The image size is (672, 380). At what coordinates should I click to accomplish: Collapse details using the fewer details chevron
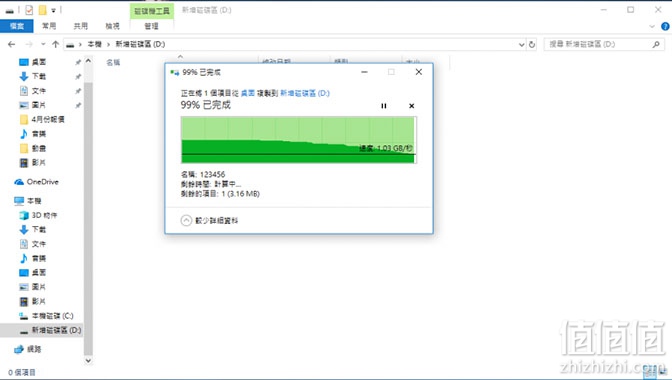(186, 220)
